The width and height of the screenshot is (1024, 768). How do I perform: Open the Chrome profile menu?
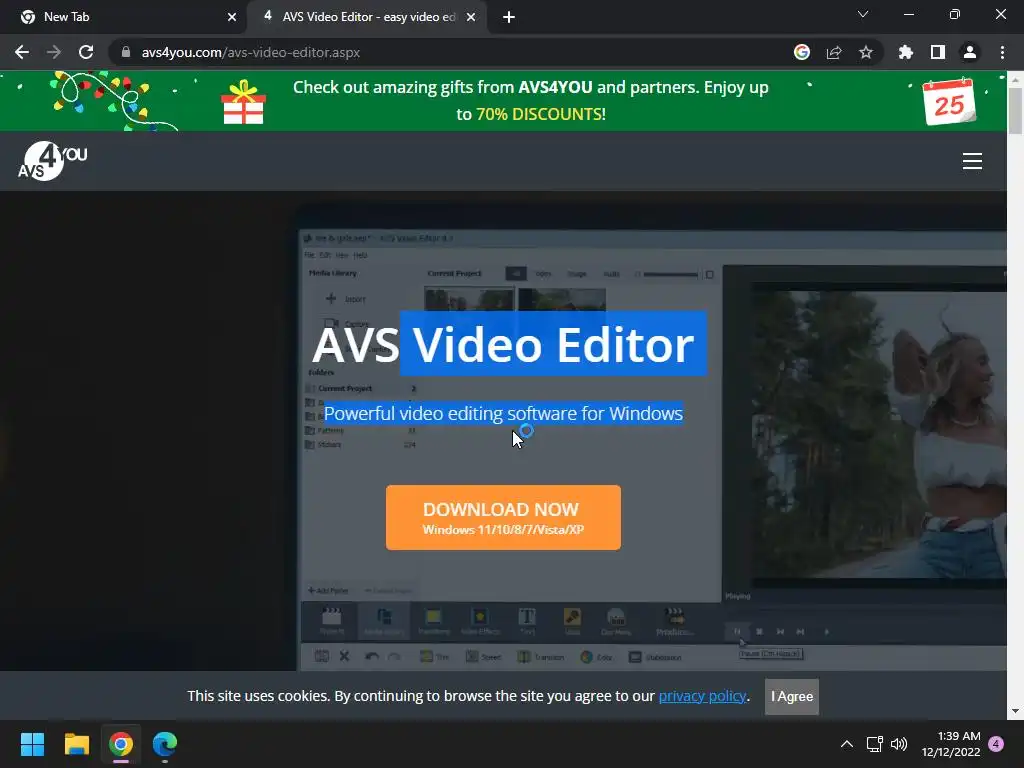pos(970,52)
